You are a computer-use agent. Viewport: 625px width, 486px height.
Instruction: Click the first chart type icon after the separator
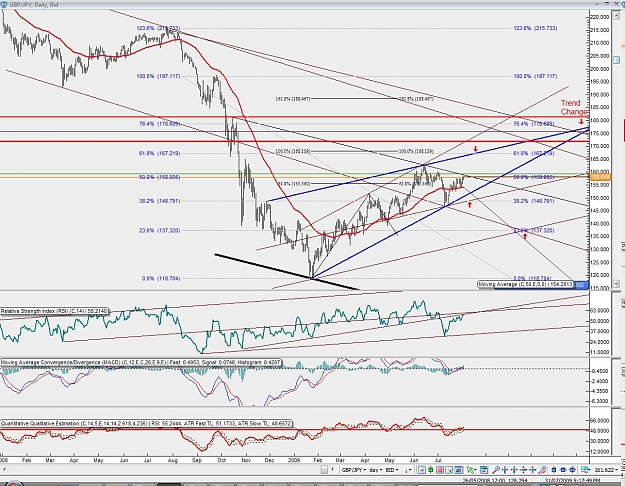tap(422, 470)
